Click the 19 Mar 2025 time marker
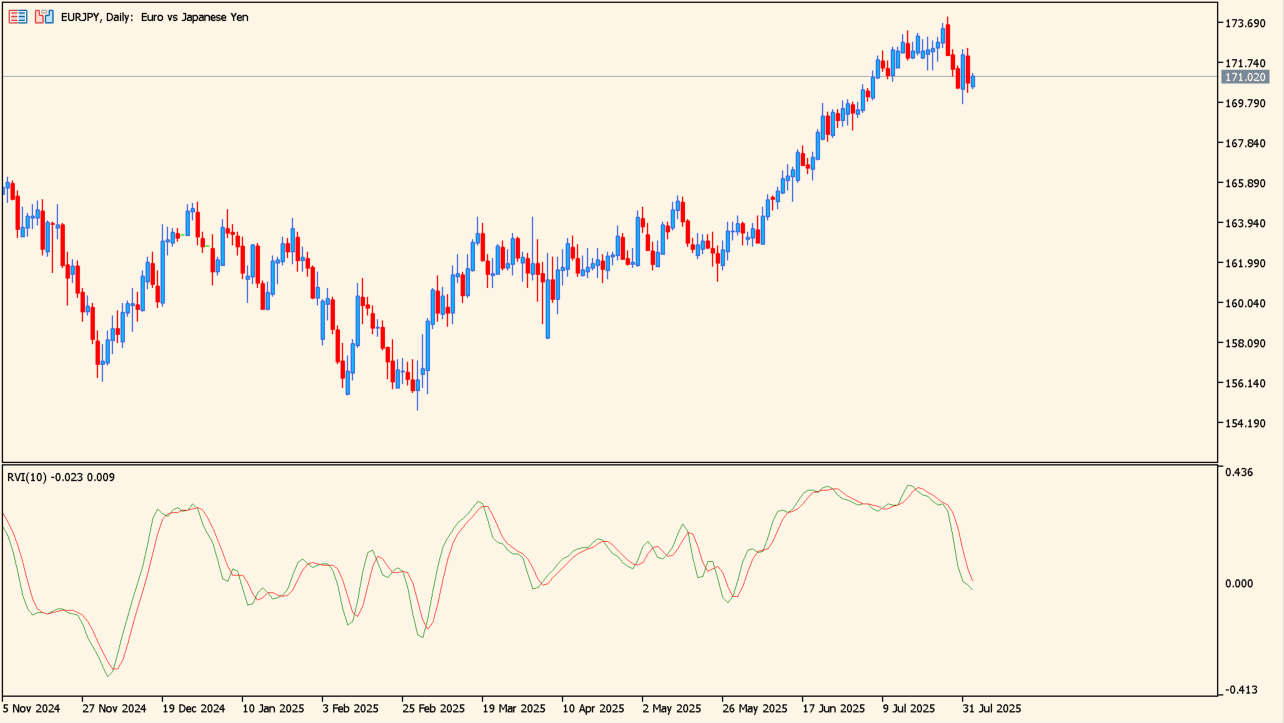The height and width of the screenshot is (723, 1284). 513,708
